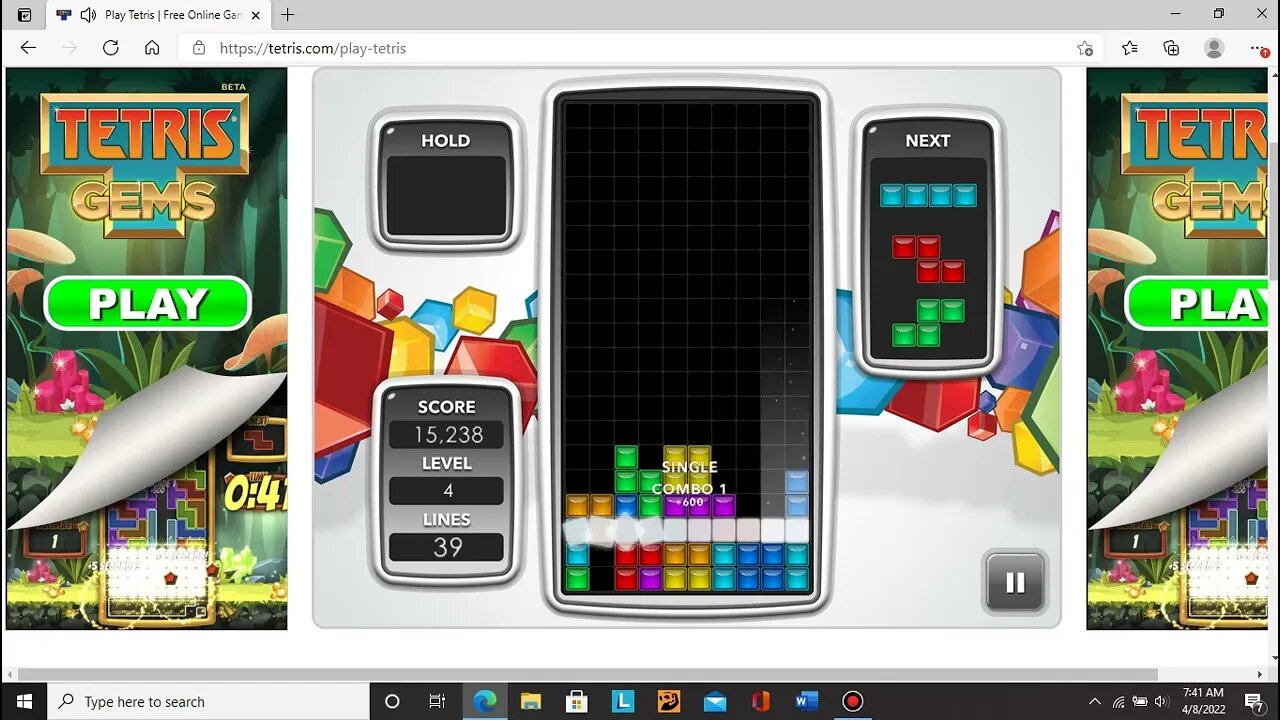
Task: Open the tab actions menu icon
Action: pos(25,15)
